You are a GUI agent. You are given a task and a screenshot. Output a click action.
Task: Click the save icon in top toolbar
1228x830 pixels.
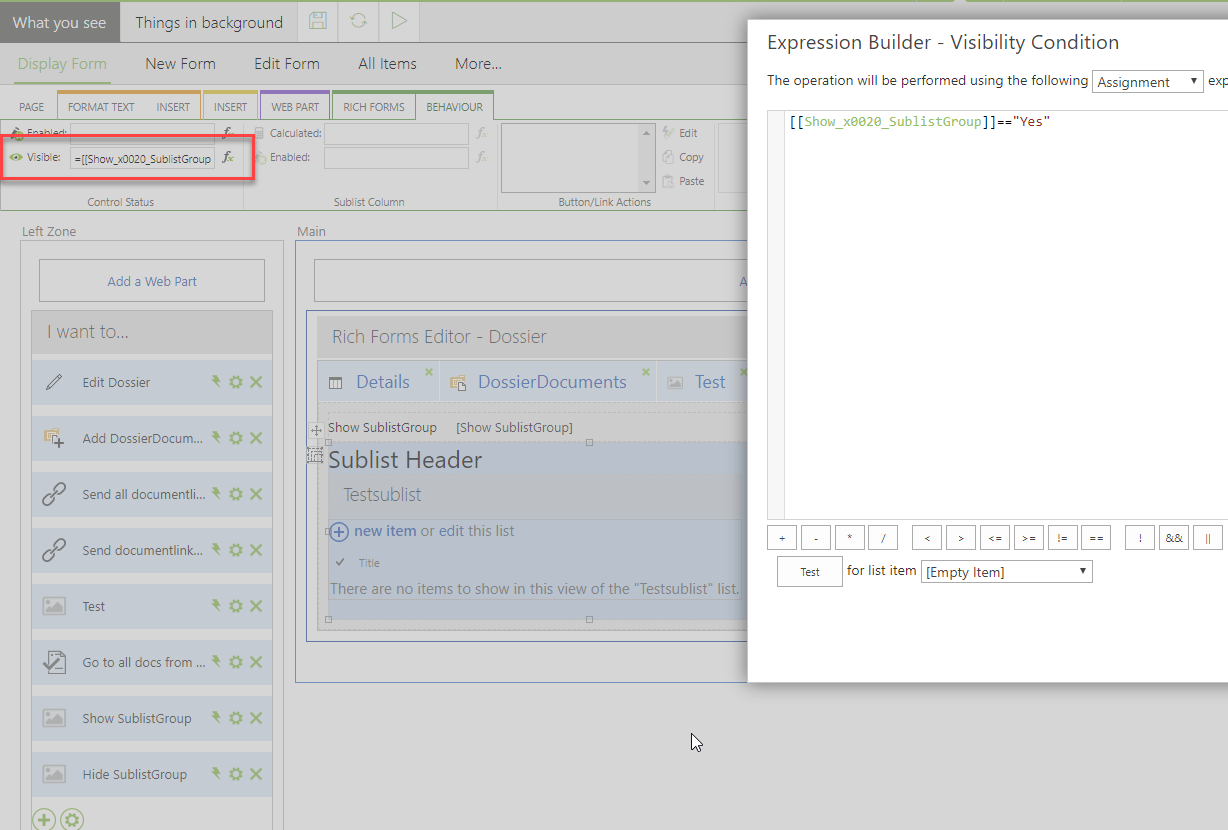pyautogui.click(x=318, y=21)
